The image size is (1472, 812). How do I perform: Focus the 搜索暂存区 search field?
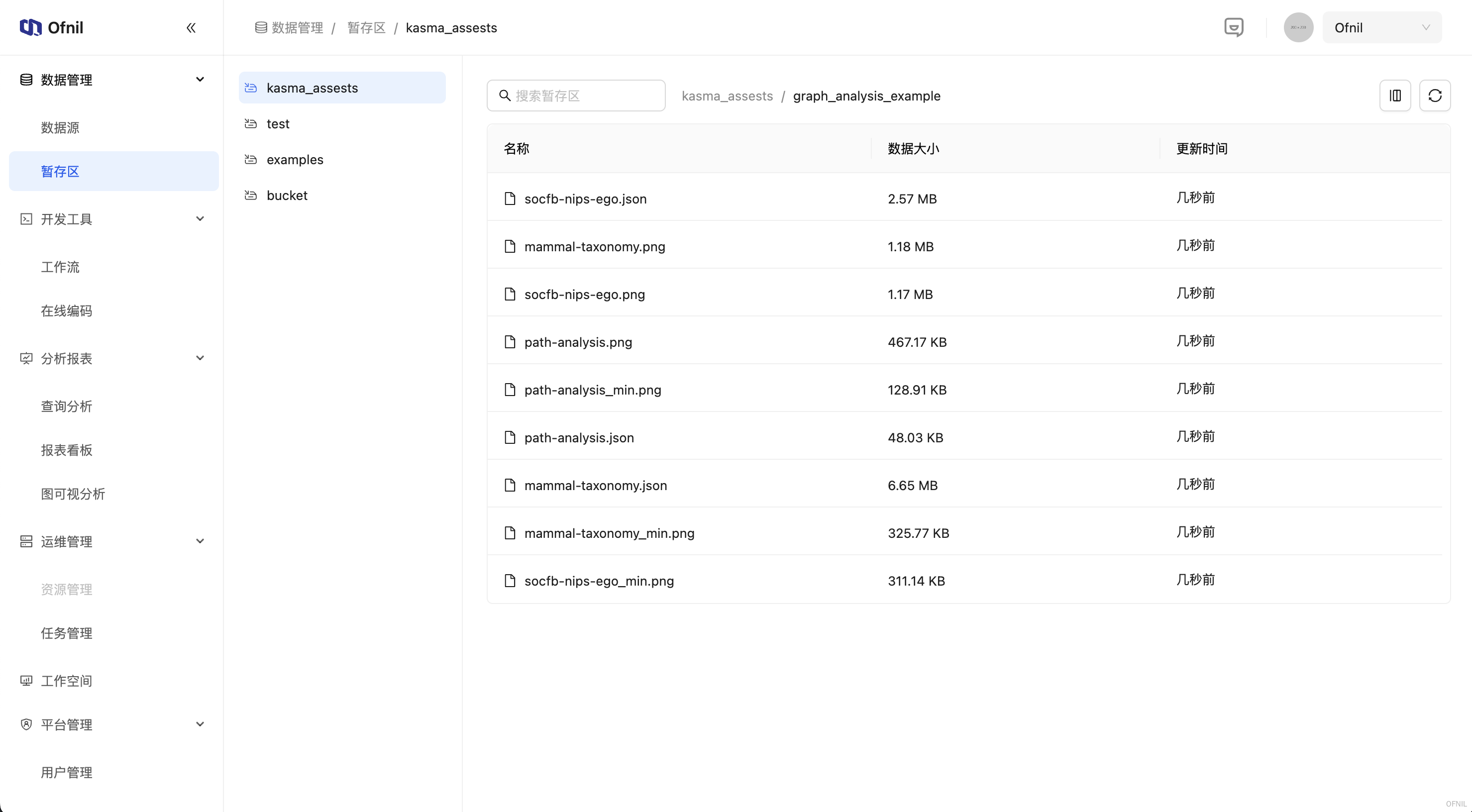click(x=576, y=96)
